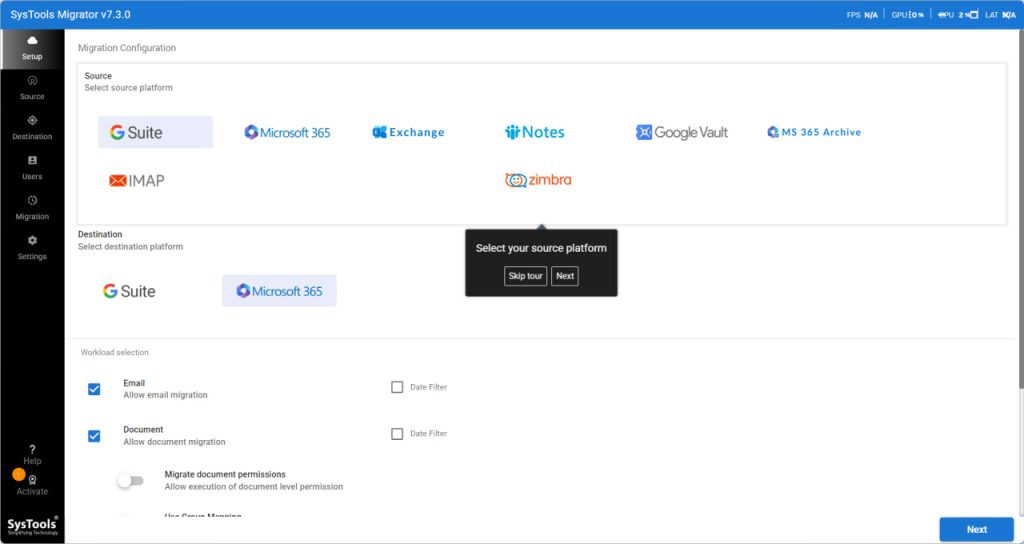Select Microsoft 365 as destination platform
The width and height of the screenshot is (1024, 544).
point(279,291)
